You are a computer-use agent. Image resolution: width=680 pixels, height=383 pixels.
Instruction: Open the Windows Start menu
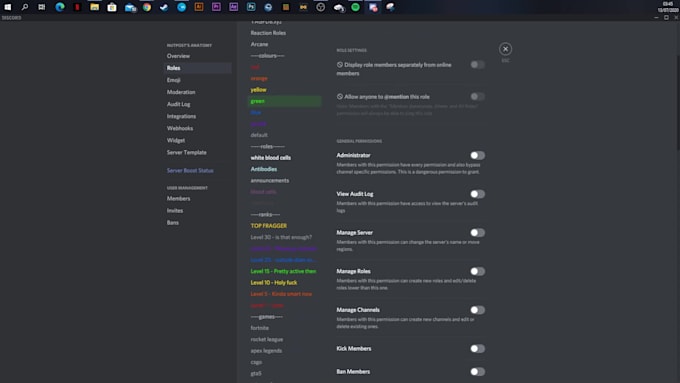tap(7, 7)
